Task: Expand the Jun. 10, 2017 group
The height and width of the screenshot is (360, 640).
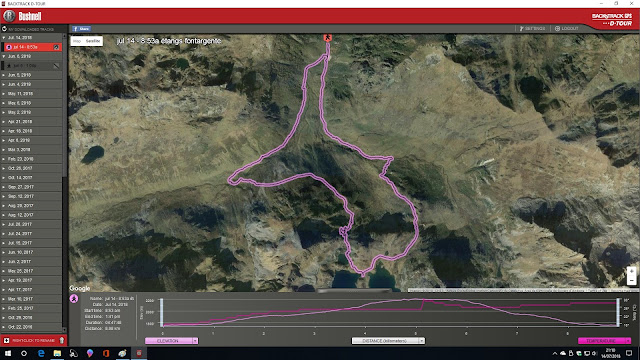Action: [x=4, y=252]
